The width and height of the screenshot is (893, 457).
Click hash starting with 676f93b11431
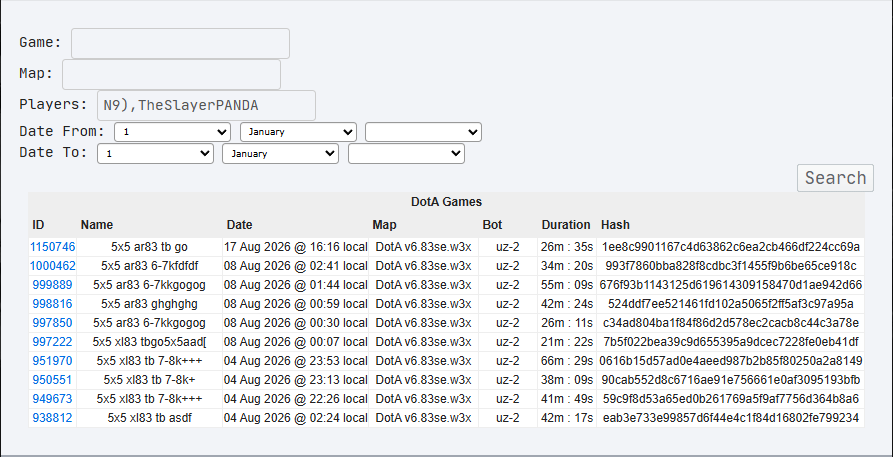click(x=731, y=285)
